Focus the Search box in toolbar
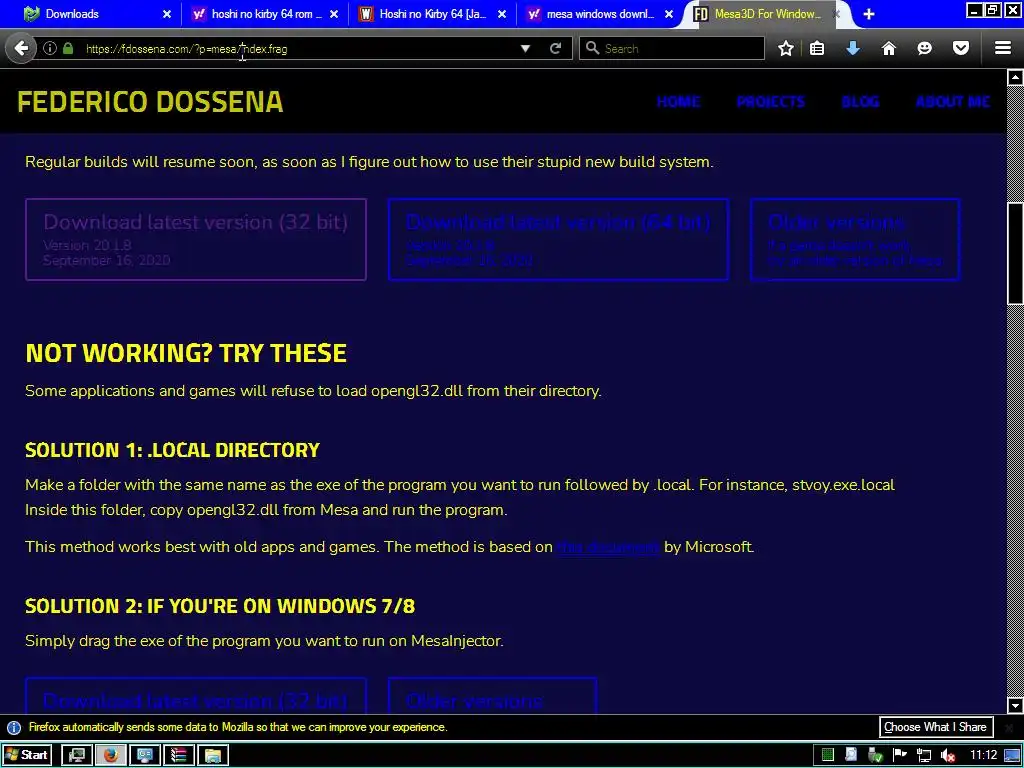Image resolution: width=1024 pixels, height=768 pixels. (x=671, y=48)
